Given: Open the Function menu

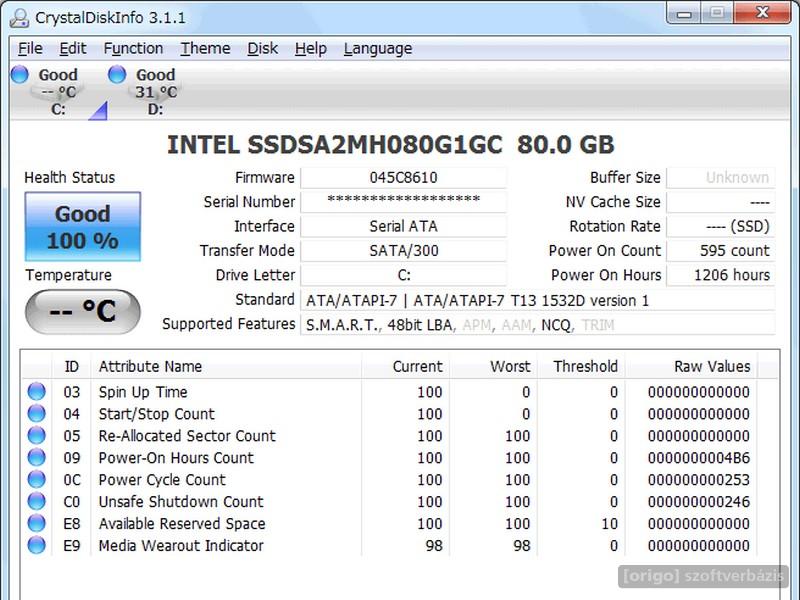Looking at the screenshot, I should coord(133,48).
